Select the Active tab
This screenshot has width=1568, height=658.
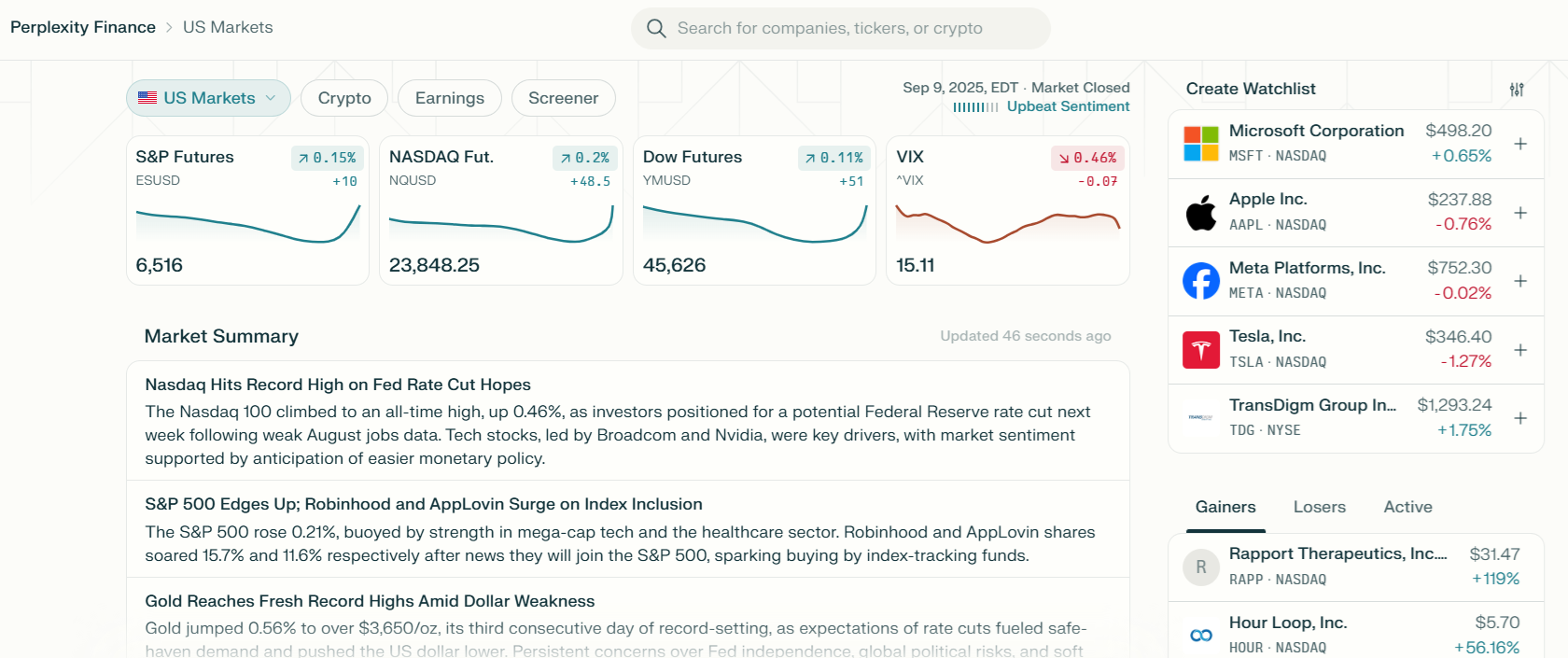[1407, 507]
